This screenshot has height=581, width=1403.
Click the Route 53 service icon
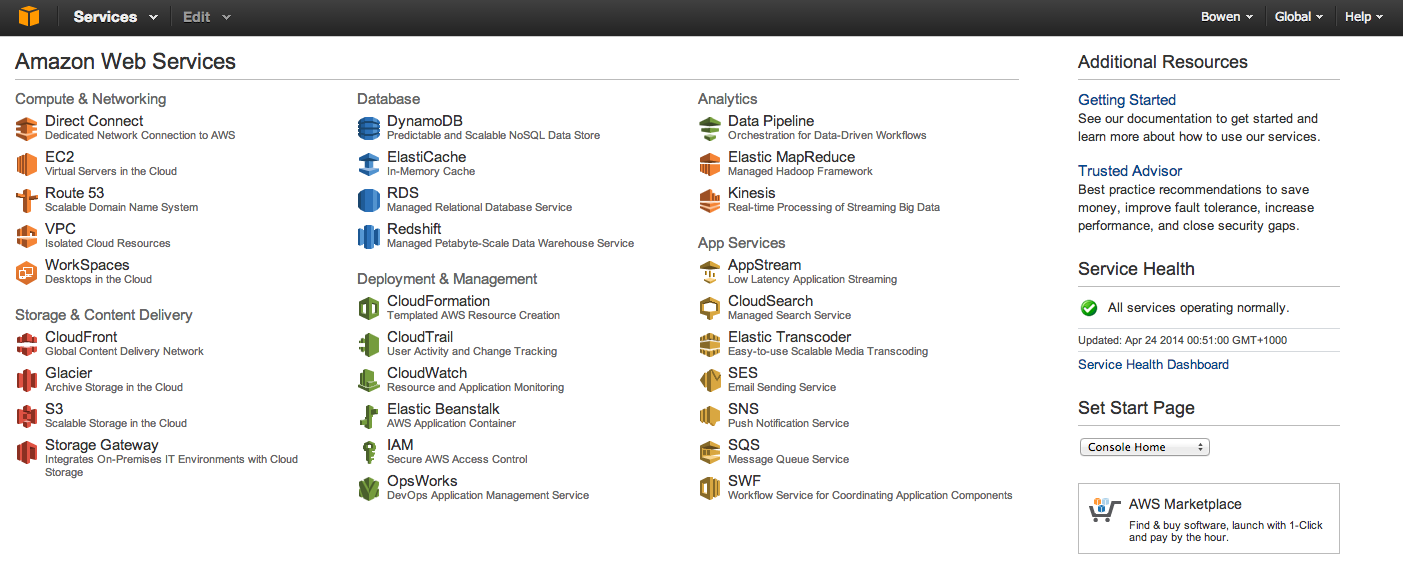click(x=27, y=200)
